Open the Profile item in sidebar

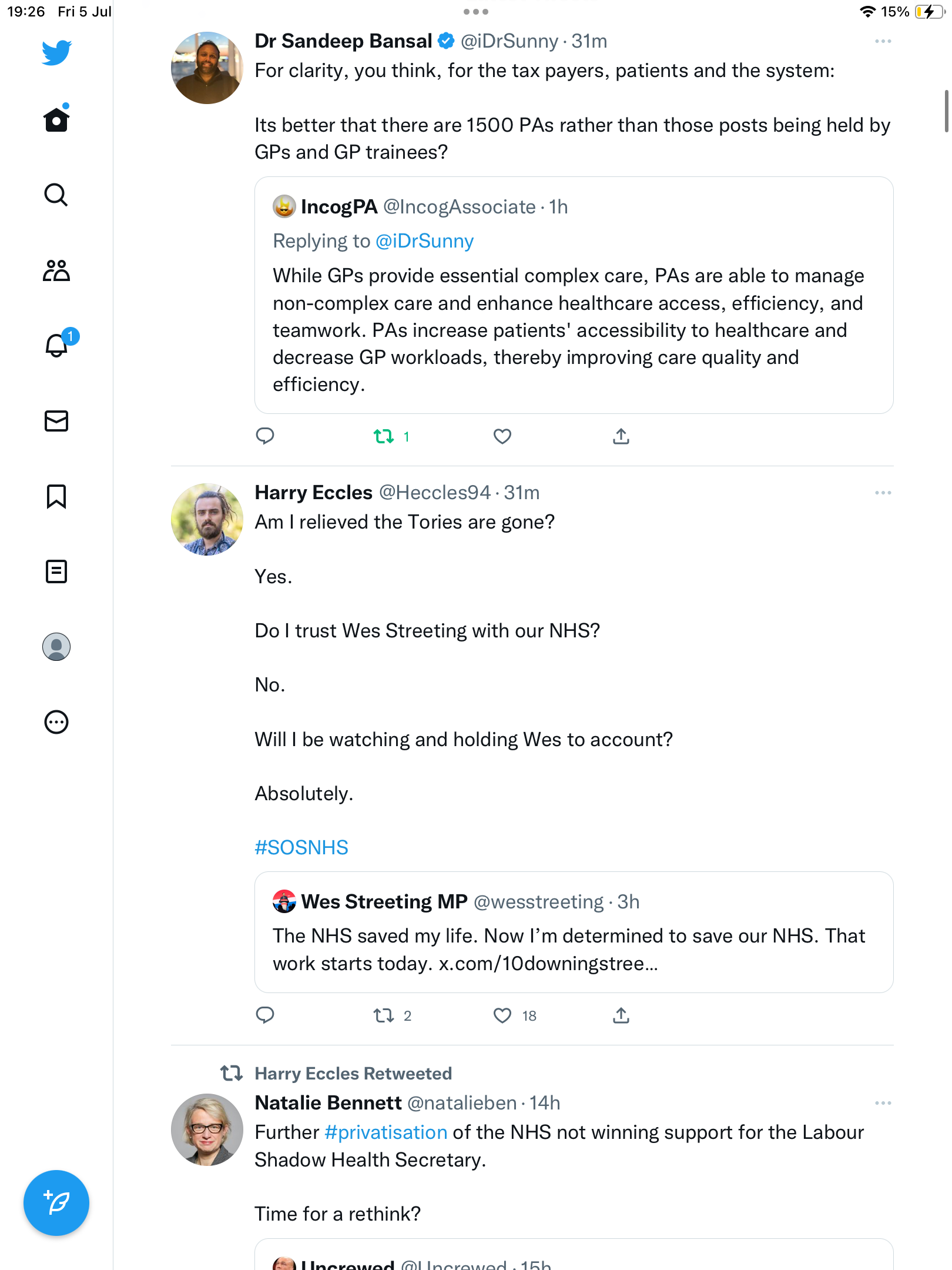click(56, 647)
